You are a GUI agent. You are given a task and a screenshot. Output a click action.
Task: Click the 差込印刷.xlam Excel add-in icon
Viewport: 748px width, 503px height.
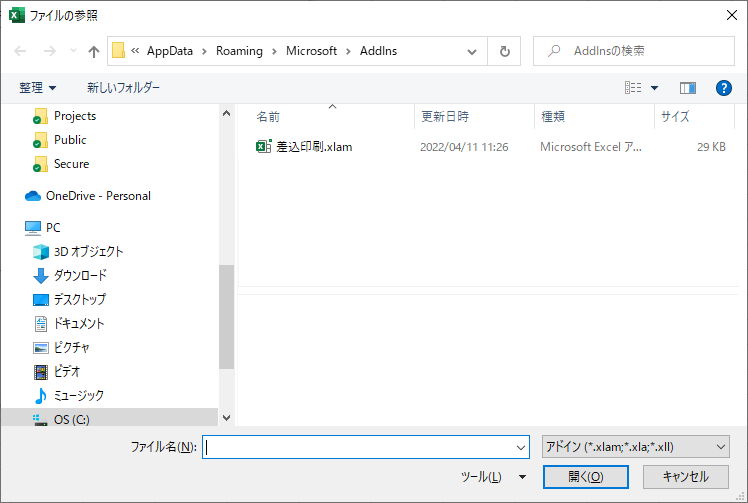point(264,147)
